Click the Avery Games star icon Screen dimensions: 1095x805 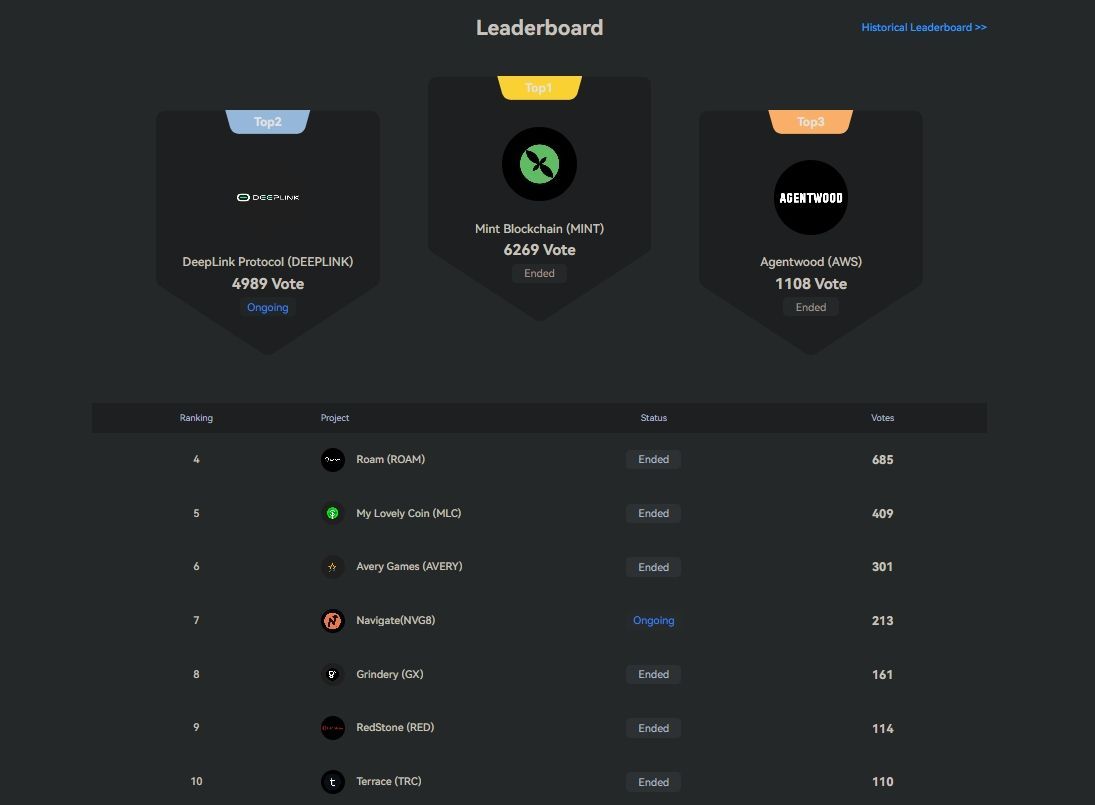pyautogui.click(x=332, y=567)
